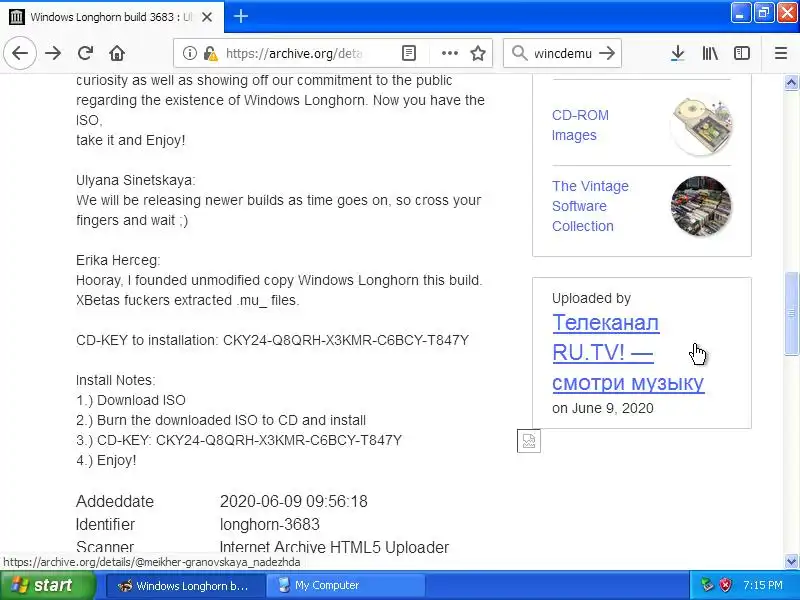
Task: Open the Firefox hamburger menu
Action: coord(781,53)
